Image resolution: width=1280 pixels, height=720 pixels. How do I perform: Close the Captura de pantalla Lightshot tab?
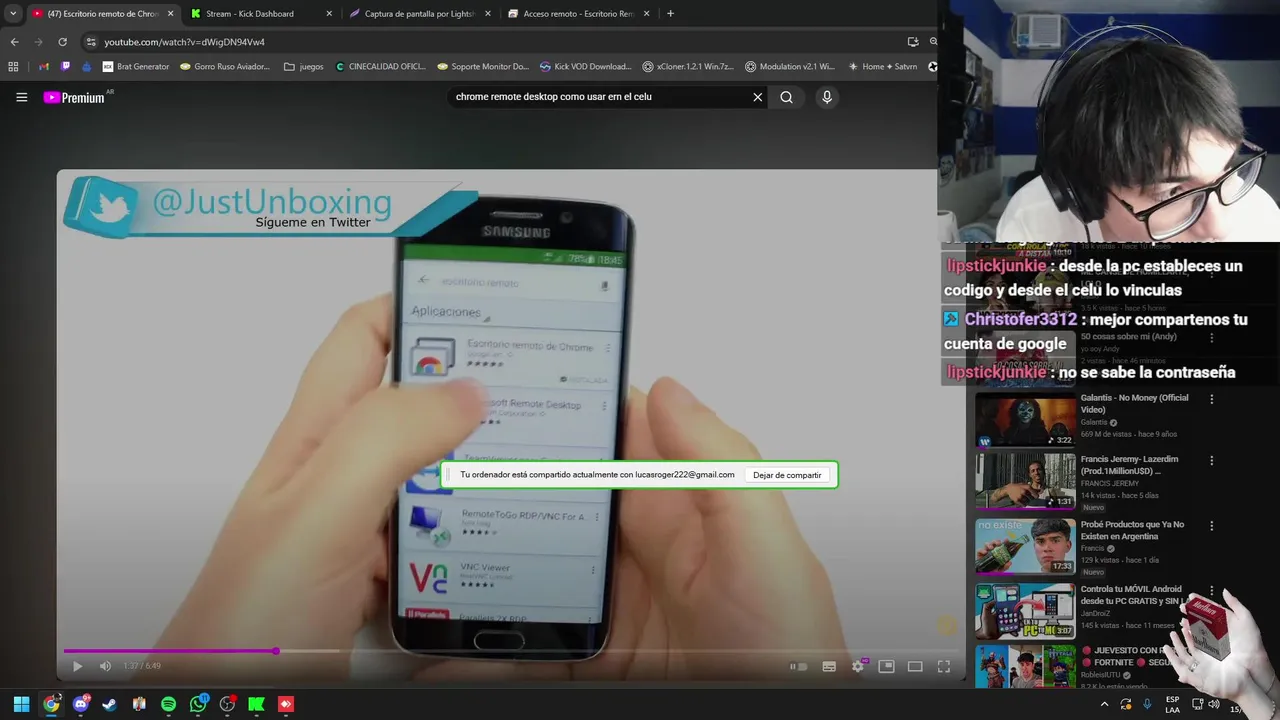488,14
